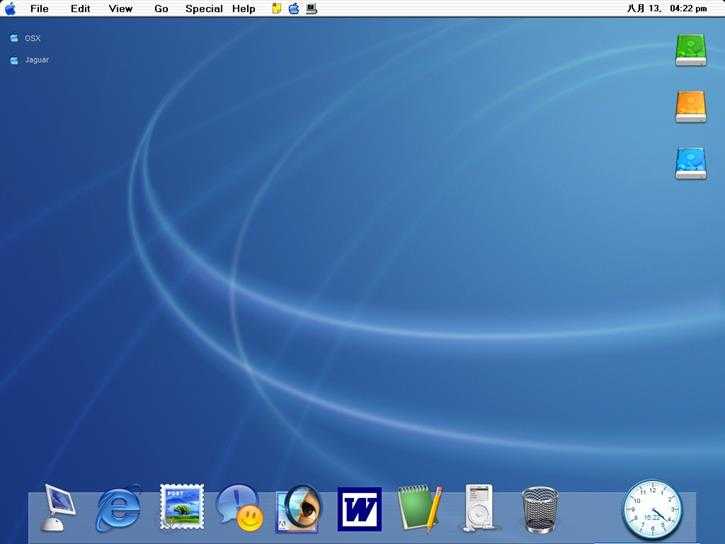Click the analog clock in dock
The width and height of the screenshot is (725, 544).
[652, 510]
